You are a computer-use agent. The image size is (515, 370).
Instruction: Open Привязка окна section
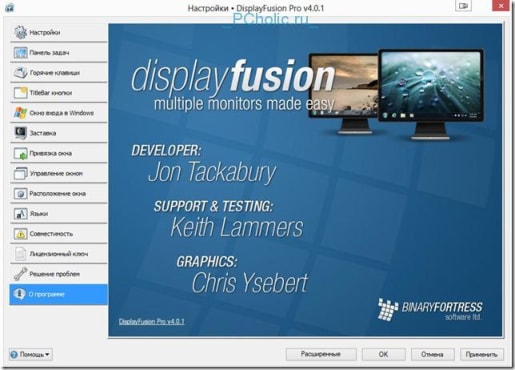pos(51,153)
